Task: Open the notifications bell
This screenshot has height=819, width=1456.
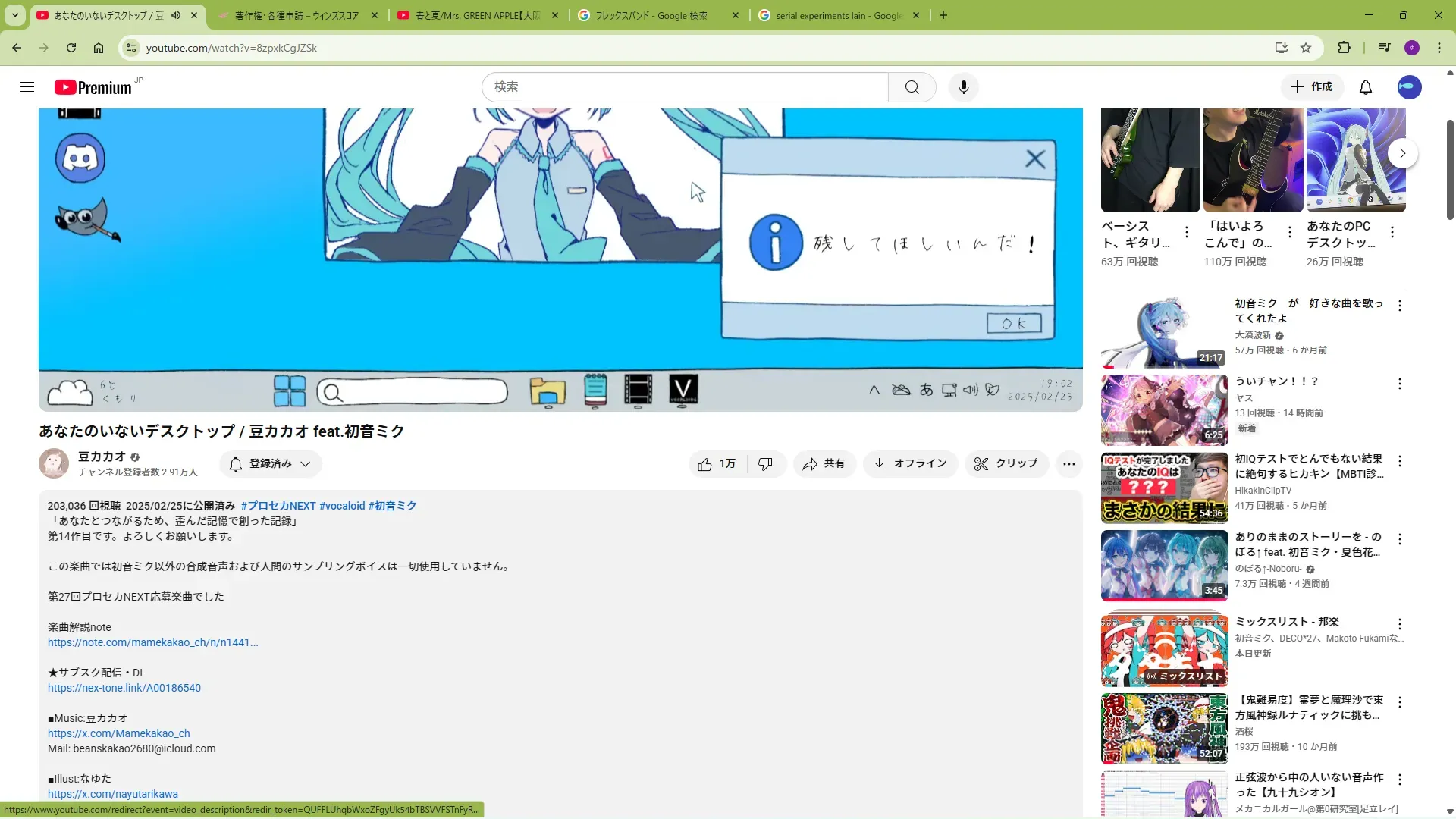Action: [1365, 87]
